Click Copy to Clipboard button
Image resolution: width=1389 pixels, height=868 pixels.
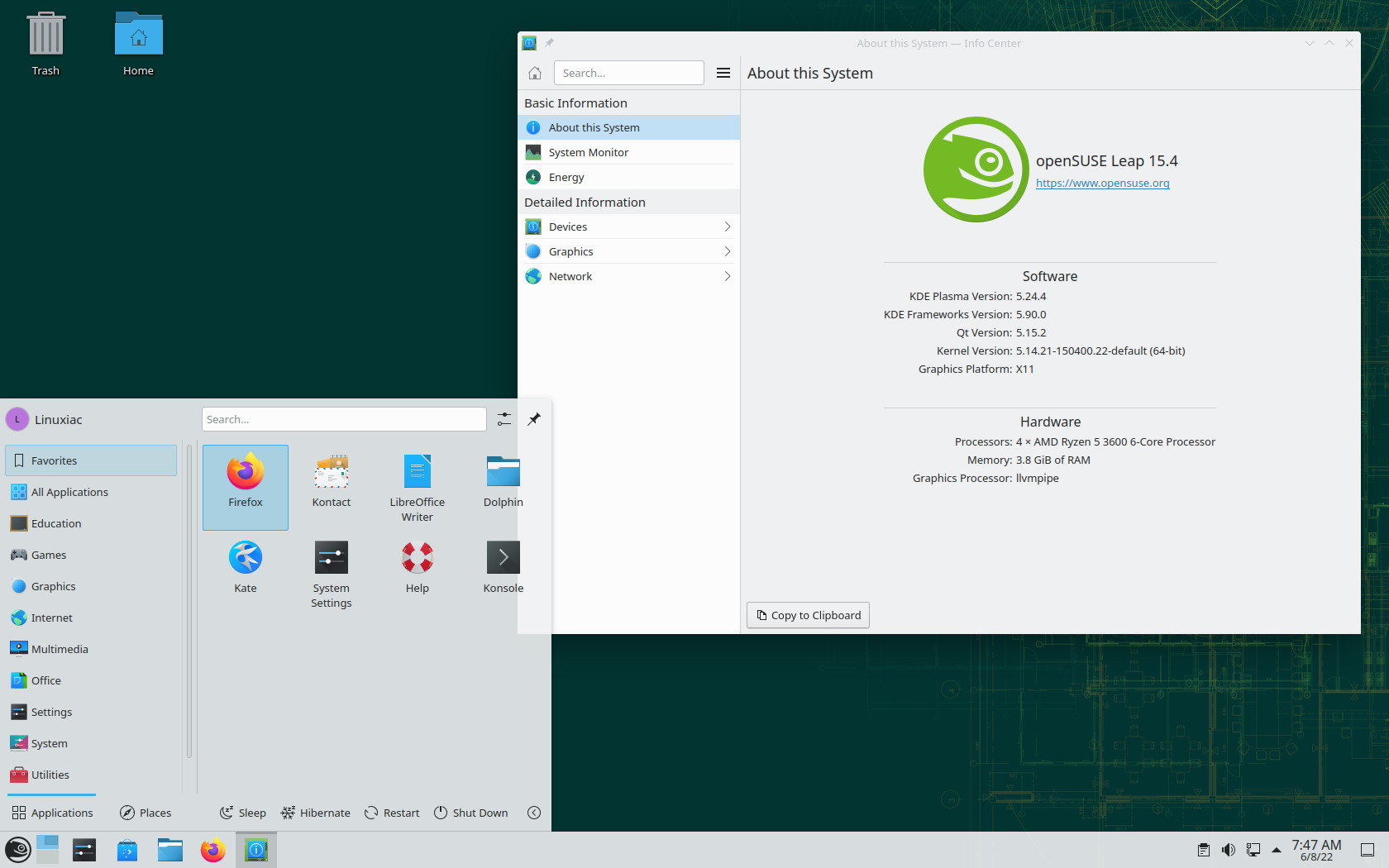pos(808,615)
